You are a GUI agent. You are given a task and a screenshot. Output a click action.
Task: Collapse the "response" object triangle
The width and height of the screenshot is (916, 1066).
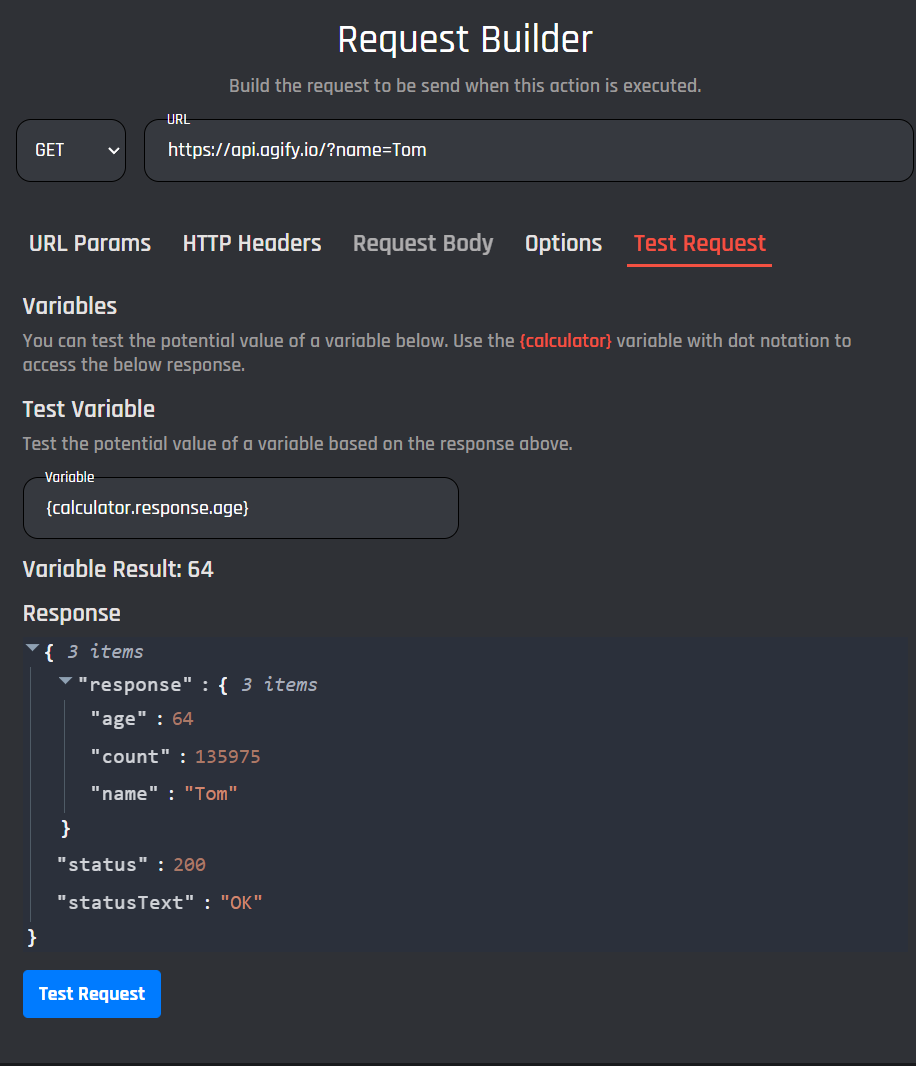[x=65, y=682]
